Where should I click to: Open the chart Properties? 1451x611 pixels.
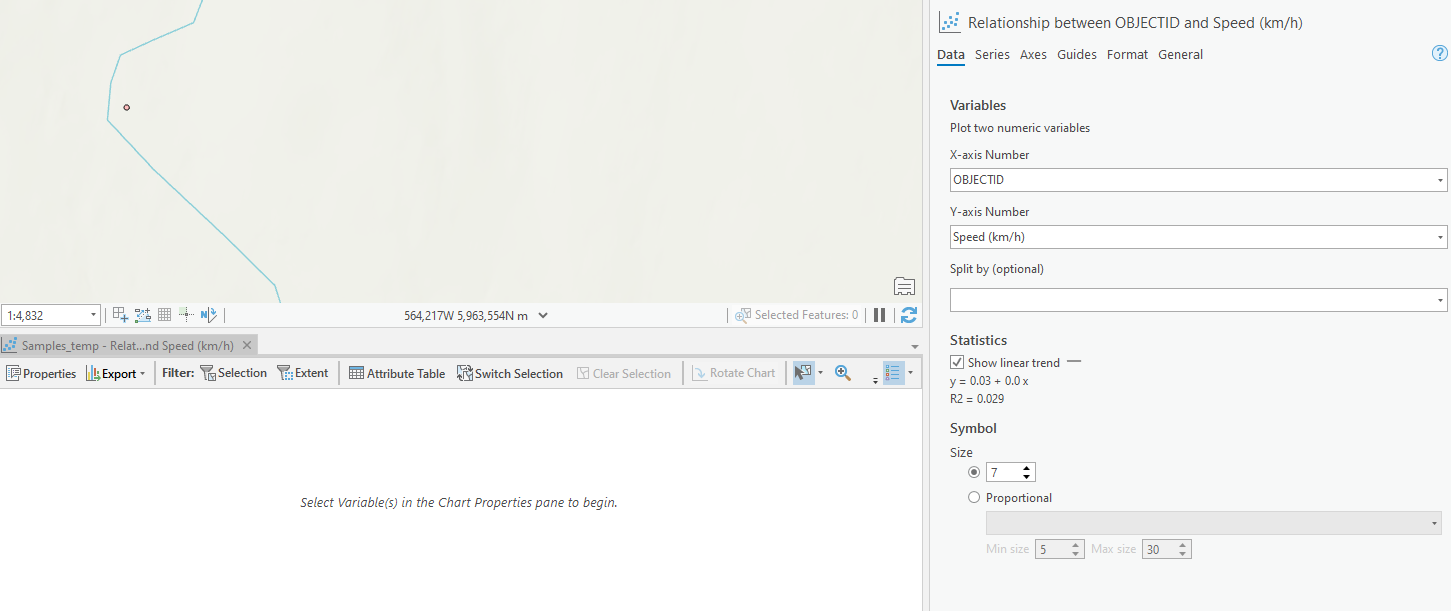click(x=41, y=372)
